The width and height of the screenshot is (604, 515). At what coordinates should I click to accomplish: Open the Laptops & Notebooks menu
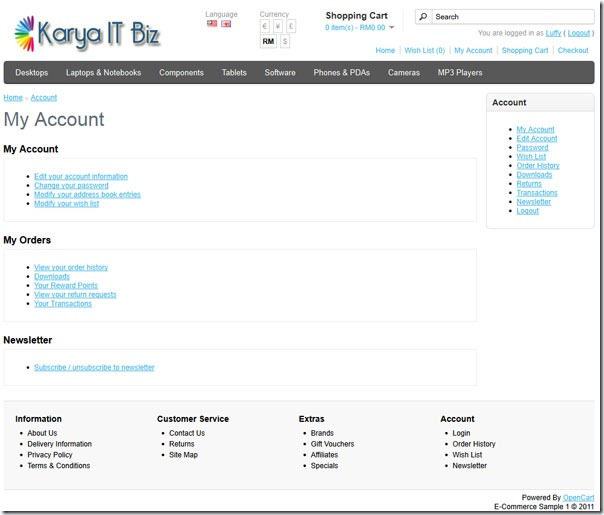103,72
